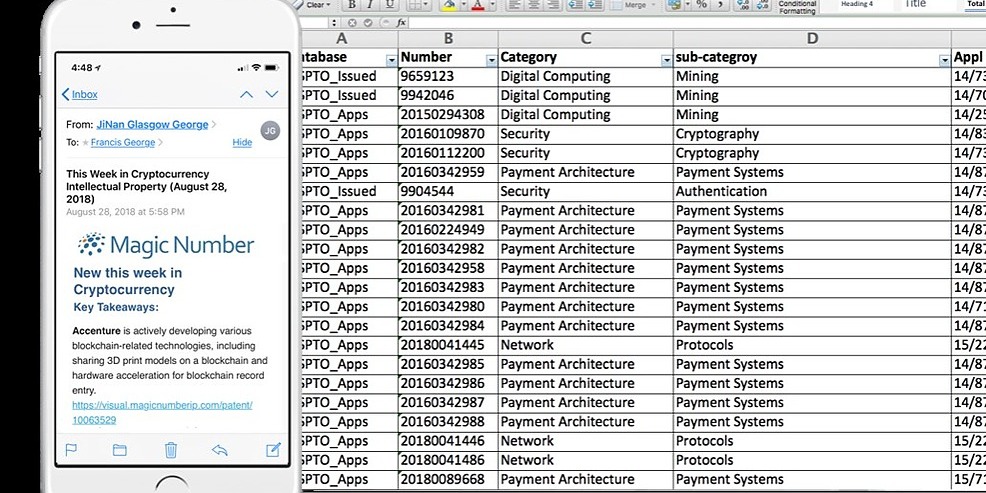This screenshot has height=493, width=986.
Task: Open the currency format dropdown arrow
Action: click(687, 4)
